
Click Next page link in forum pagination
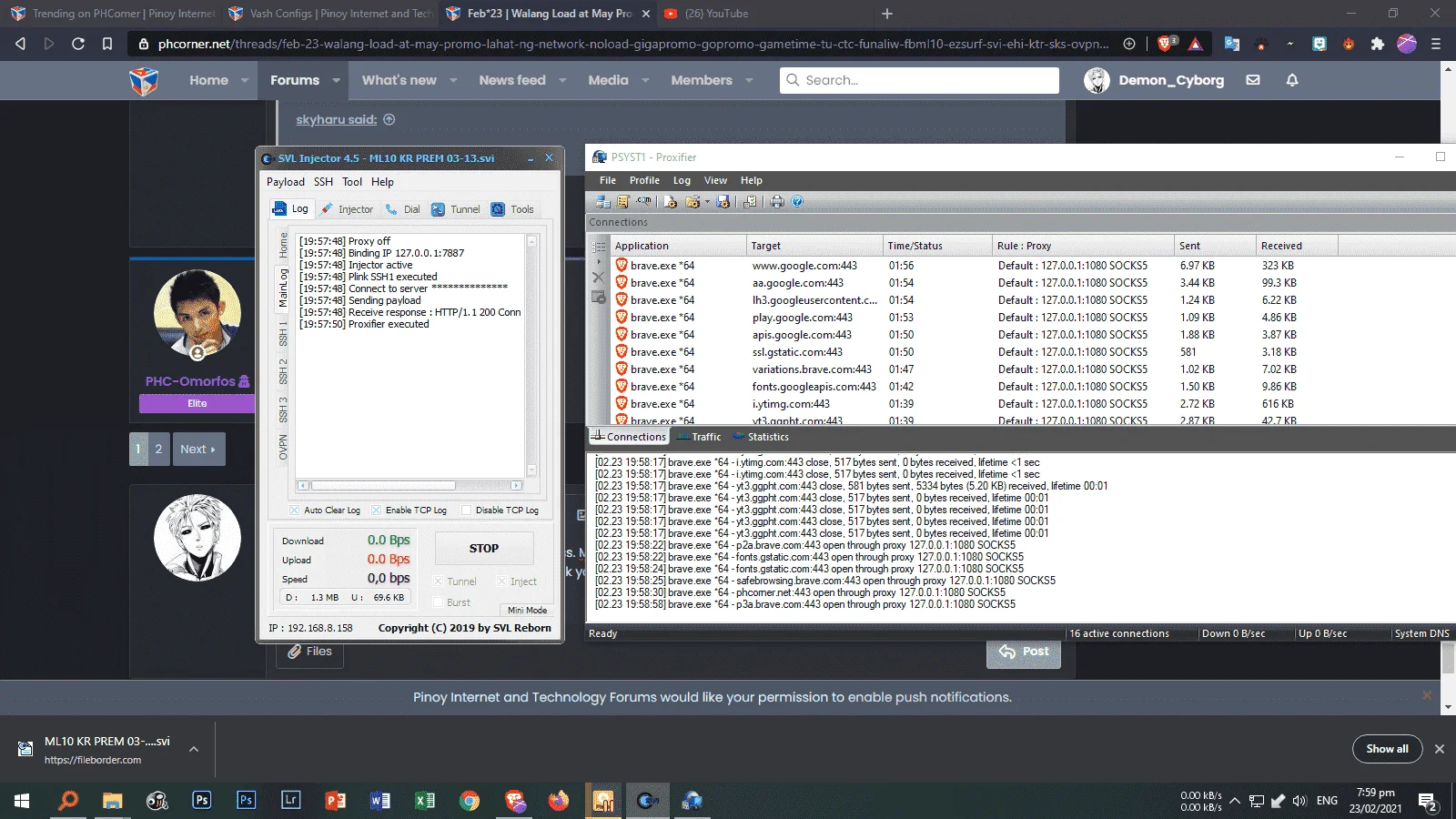tap(198, 449)
